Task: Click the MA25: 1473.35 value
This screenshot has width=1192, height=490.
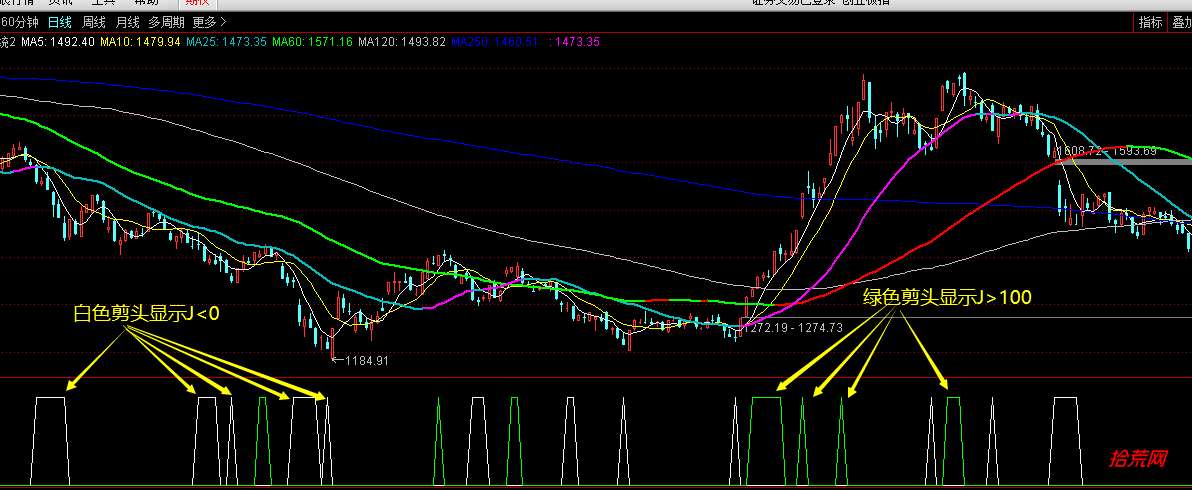Action: click(x=226, y=42)
